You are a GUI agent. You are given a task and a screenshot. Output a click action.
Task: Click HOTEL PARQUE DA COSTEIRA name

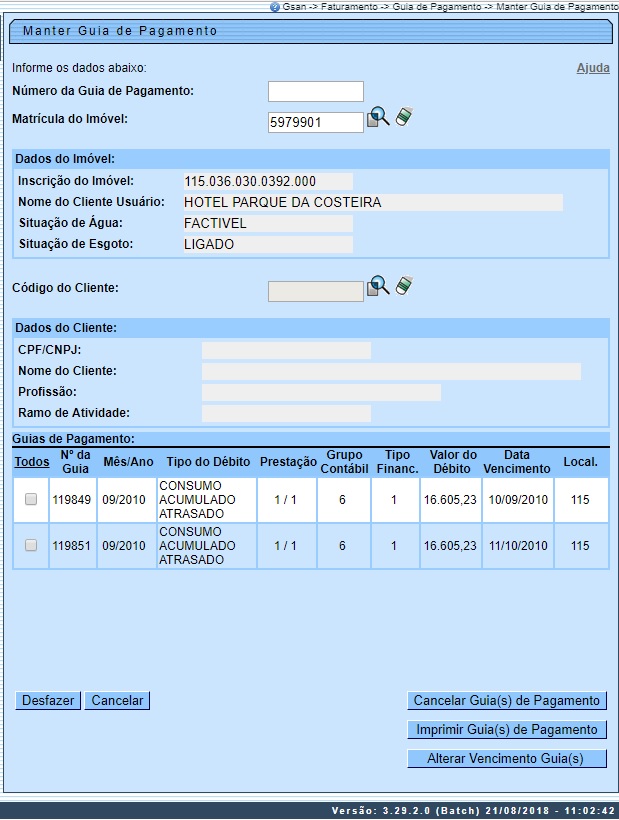282,202
